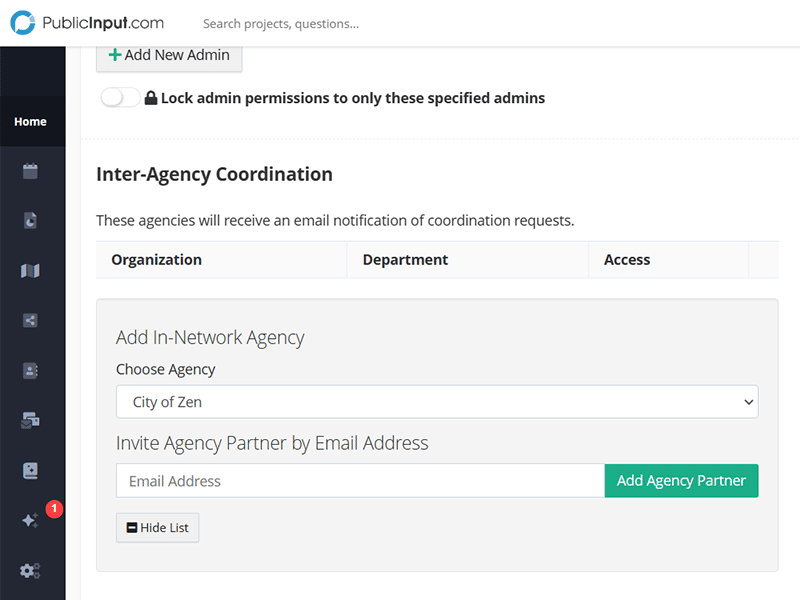Click the Add New Admin button
Screen dimensions: 800x600
[x=169, y=55]
